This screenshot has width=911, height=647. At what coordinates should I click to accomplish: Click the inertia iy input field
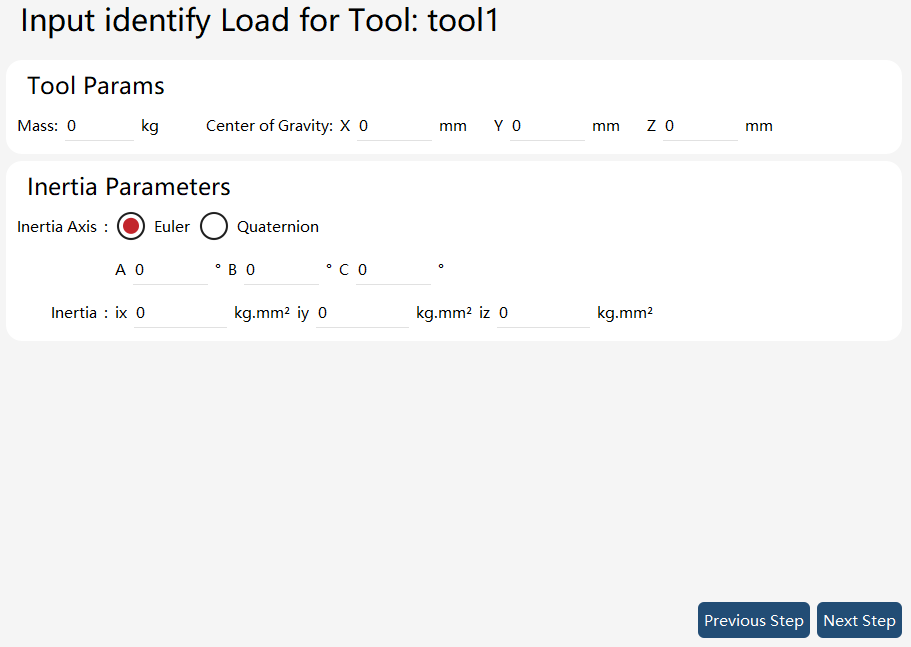click(x=363, y=313)
